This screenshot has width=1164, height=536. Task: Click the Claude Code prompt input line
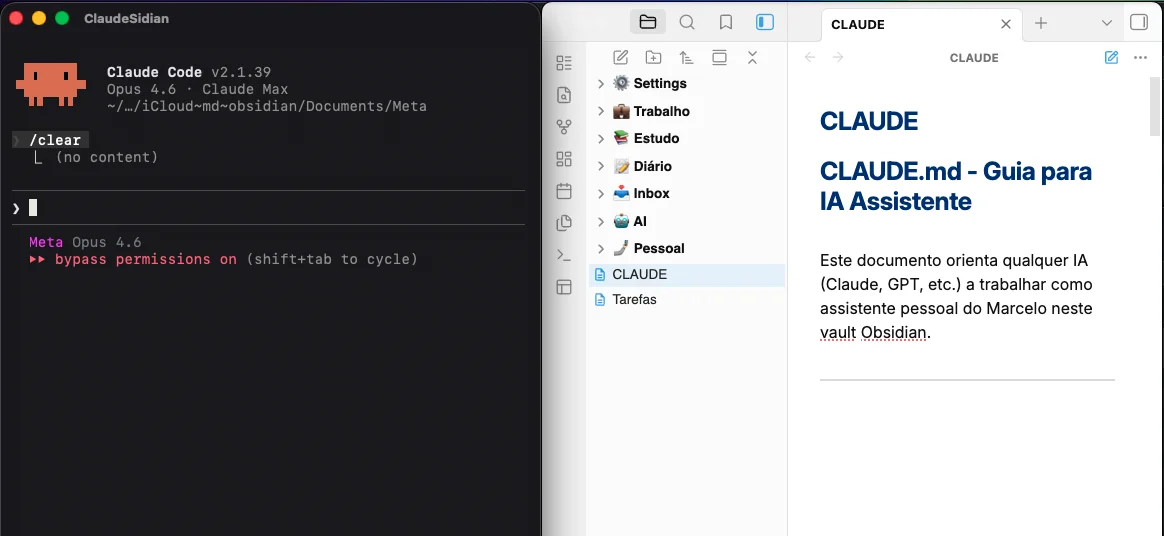point(270,208)
